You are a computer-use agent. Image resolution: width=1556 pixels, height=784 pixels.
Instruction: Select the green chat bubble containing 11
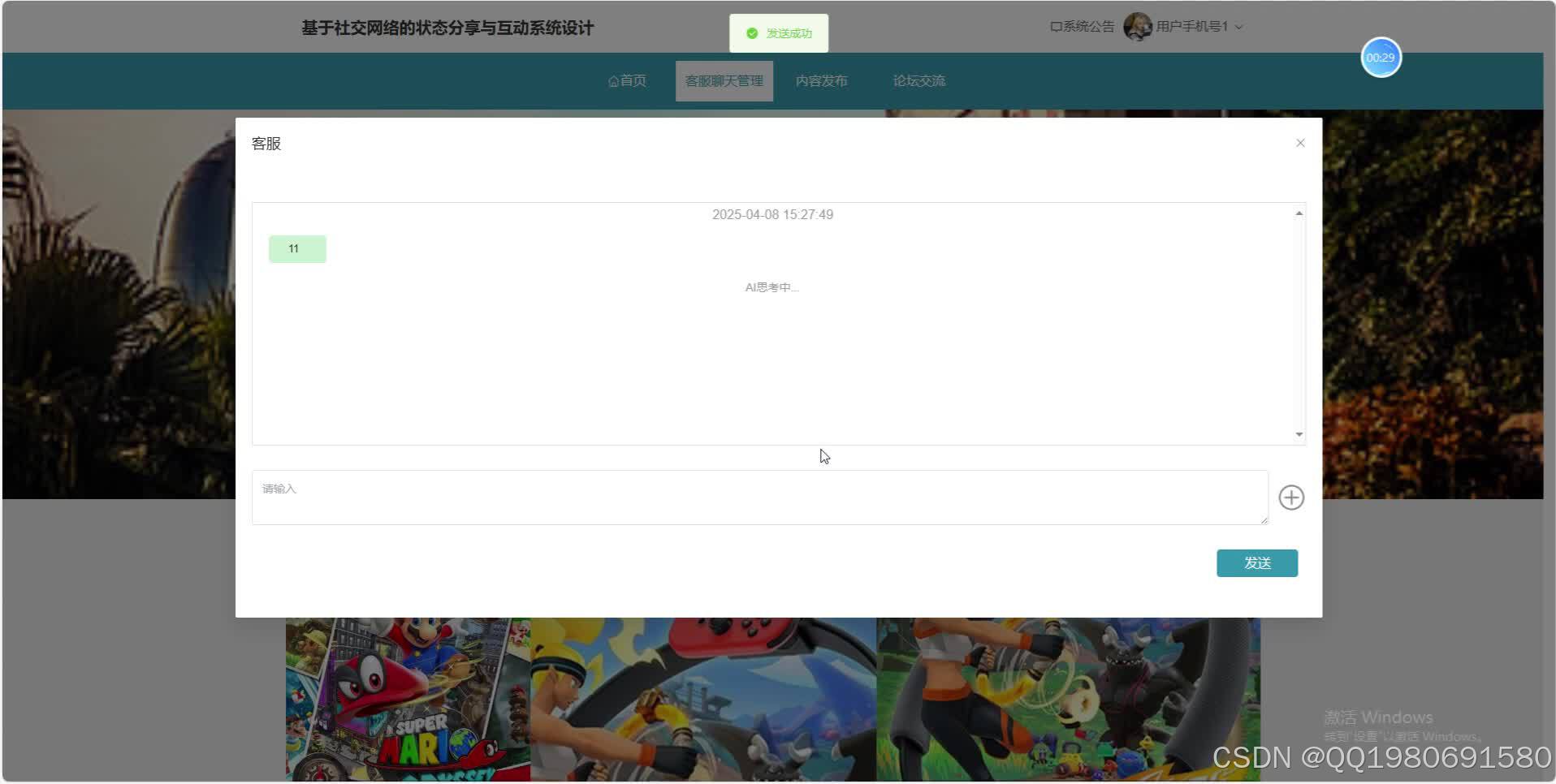pos(296,248)
